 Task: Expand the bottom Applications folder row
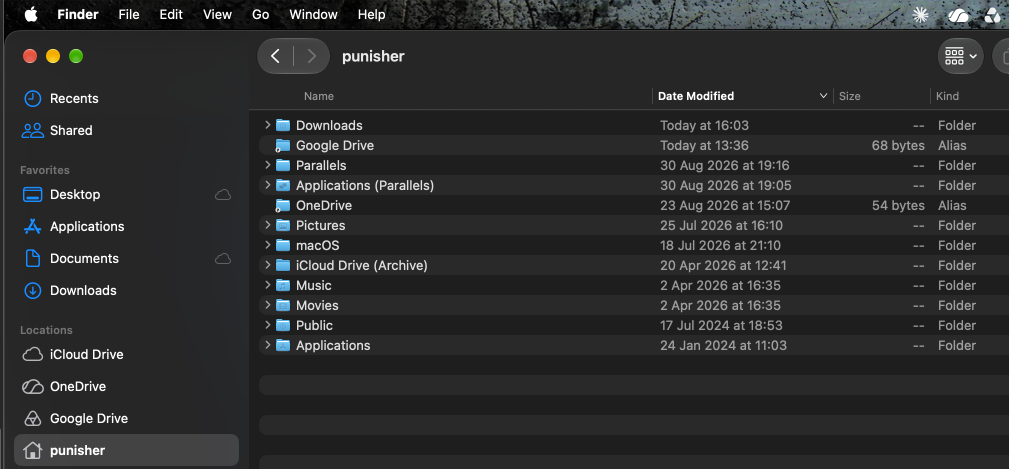click(x=268, y=345)
